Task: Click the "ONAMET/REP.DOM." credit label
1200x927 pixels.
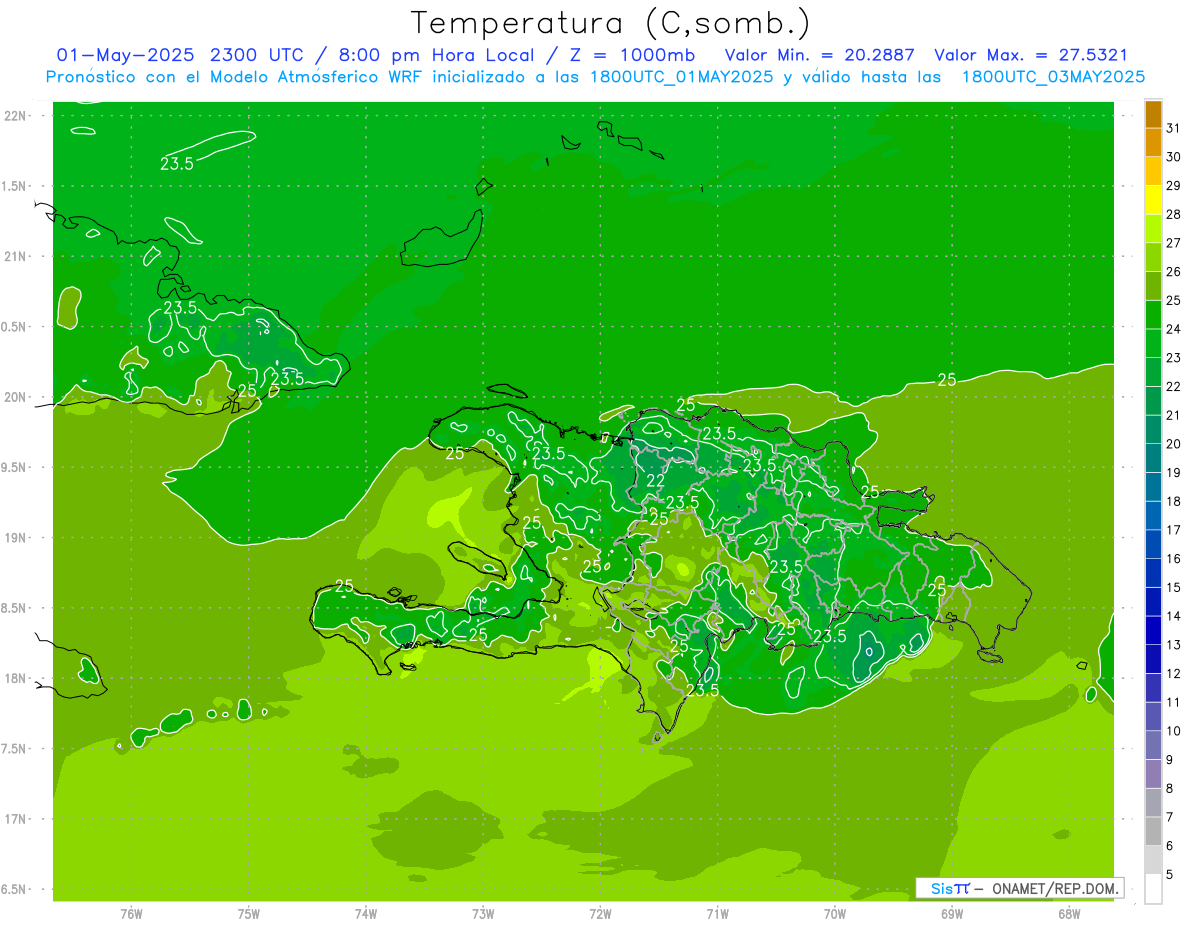Action: [x=1055, y=888]
